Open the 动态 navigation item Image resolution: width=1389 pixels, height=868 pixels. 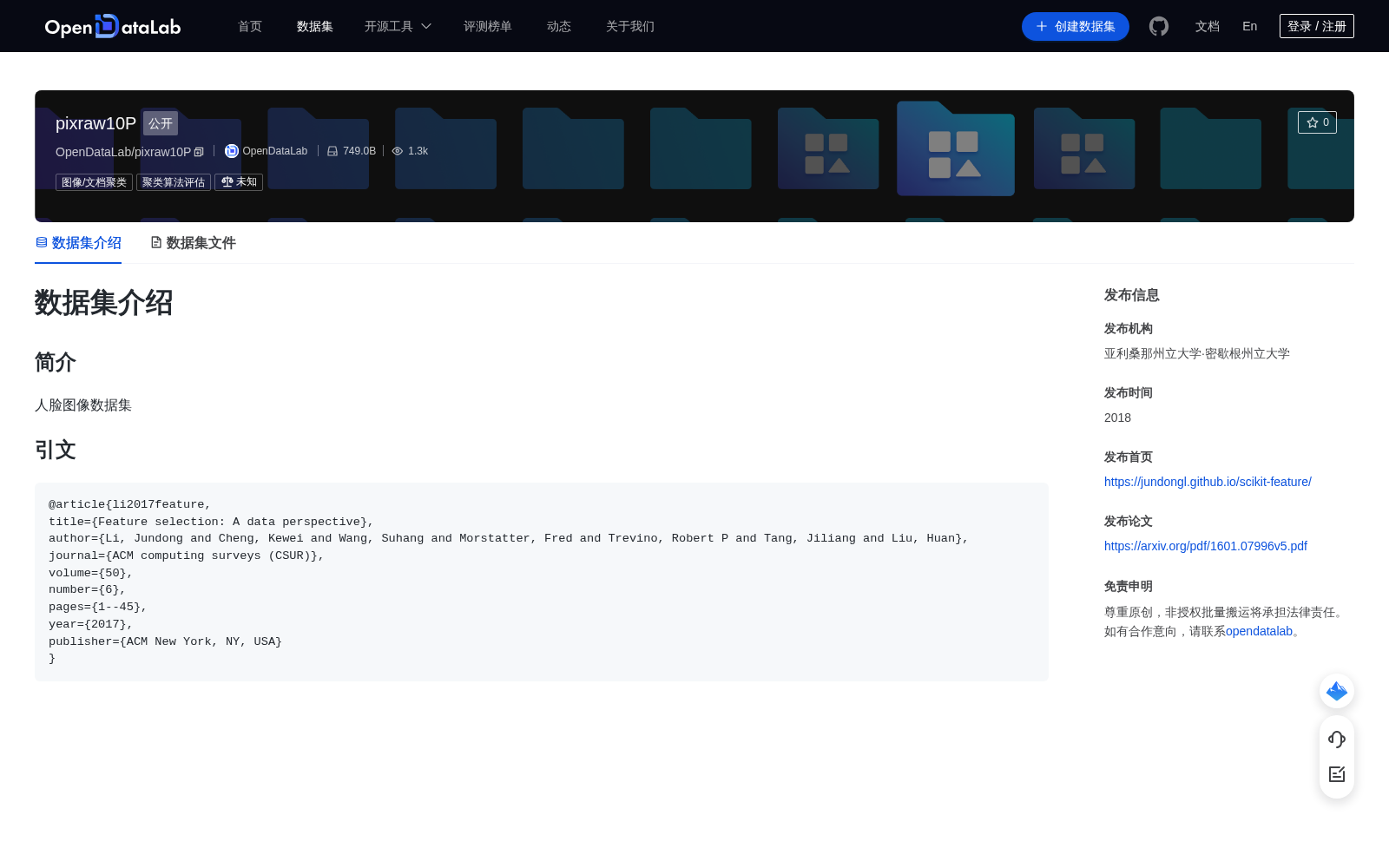coord(559,26)
